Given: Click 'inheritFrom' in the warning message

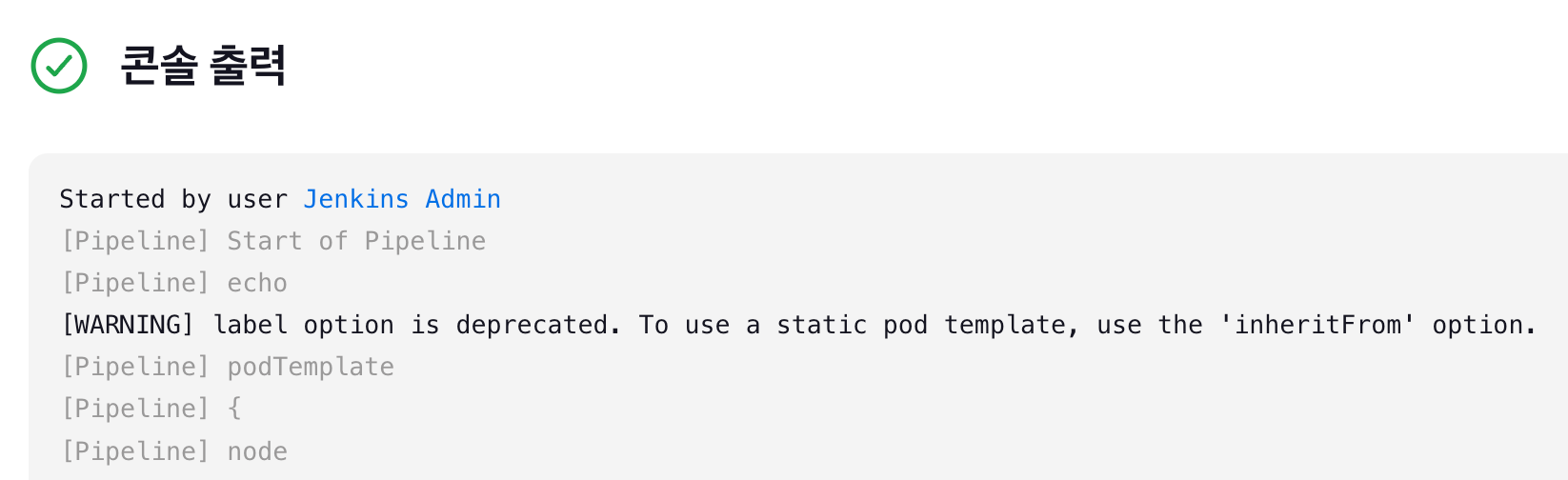Looking at the screenshot, I should (1317, 325).
